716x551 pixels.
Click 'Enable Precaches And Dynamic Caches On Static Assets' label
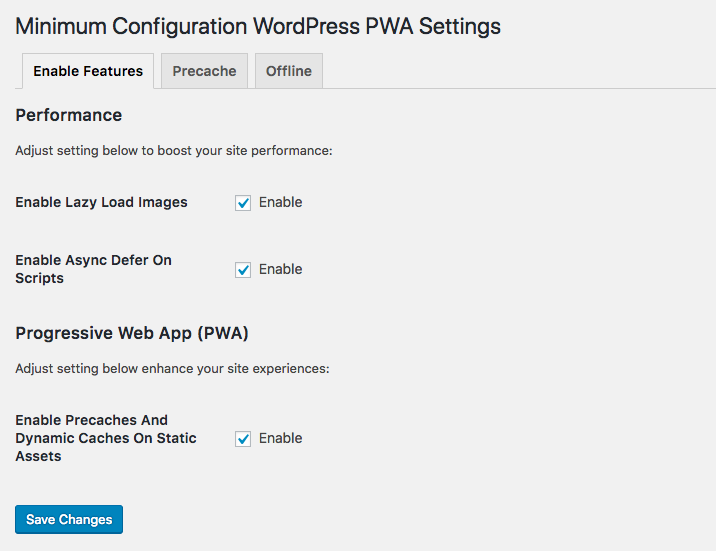(x=106, y=438)
